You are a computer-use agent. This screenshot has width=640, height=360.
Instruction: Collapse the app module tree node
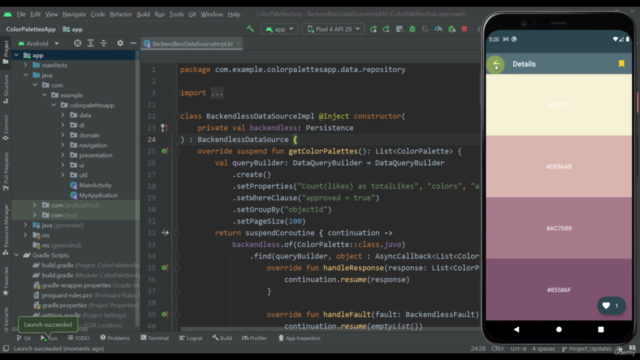coord(16,55)
